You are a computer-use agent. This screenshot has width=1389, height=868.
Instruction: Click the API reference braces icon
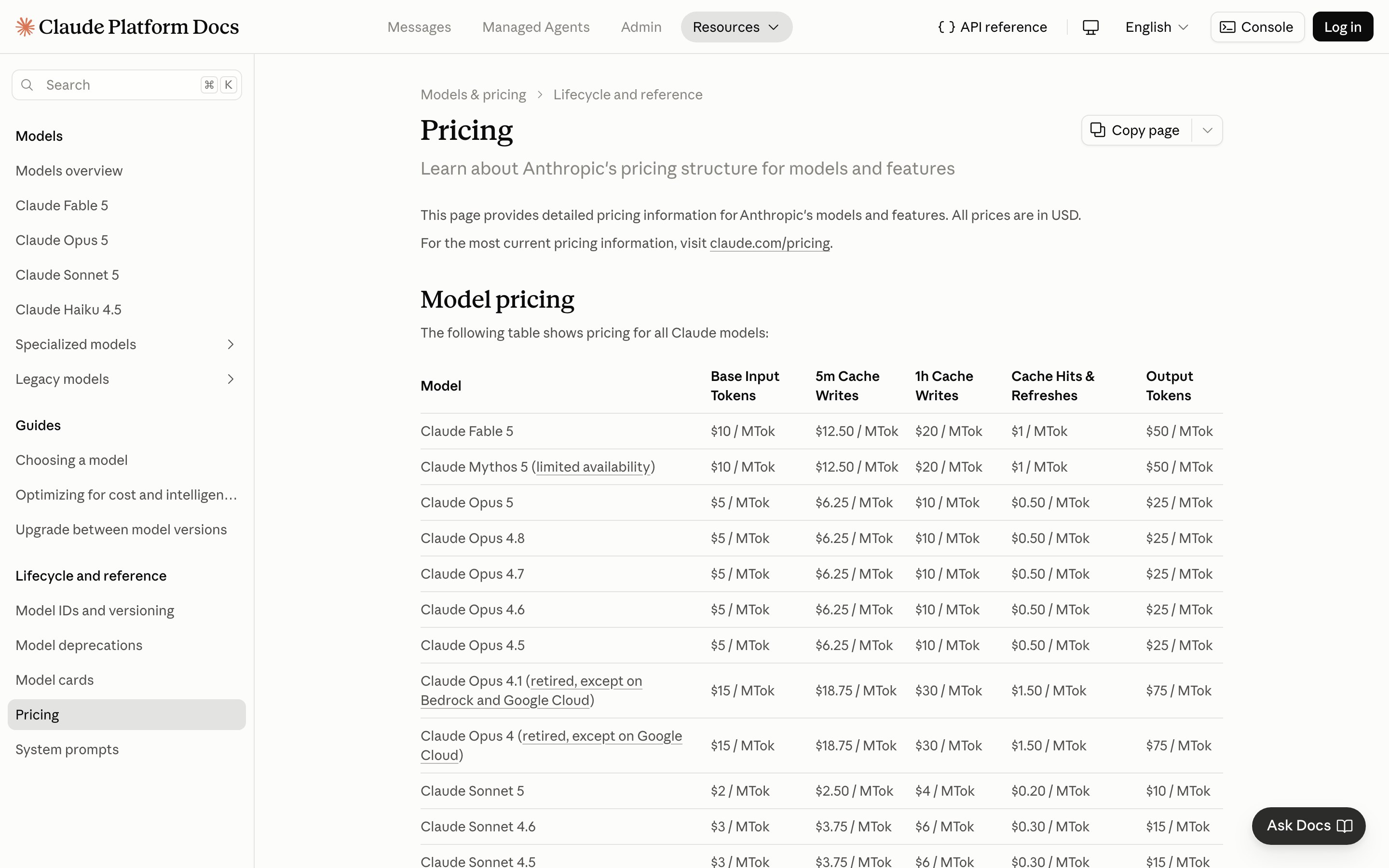pyautogui.click(x=946, y=27)
